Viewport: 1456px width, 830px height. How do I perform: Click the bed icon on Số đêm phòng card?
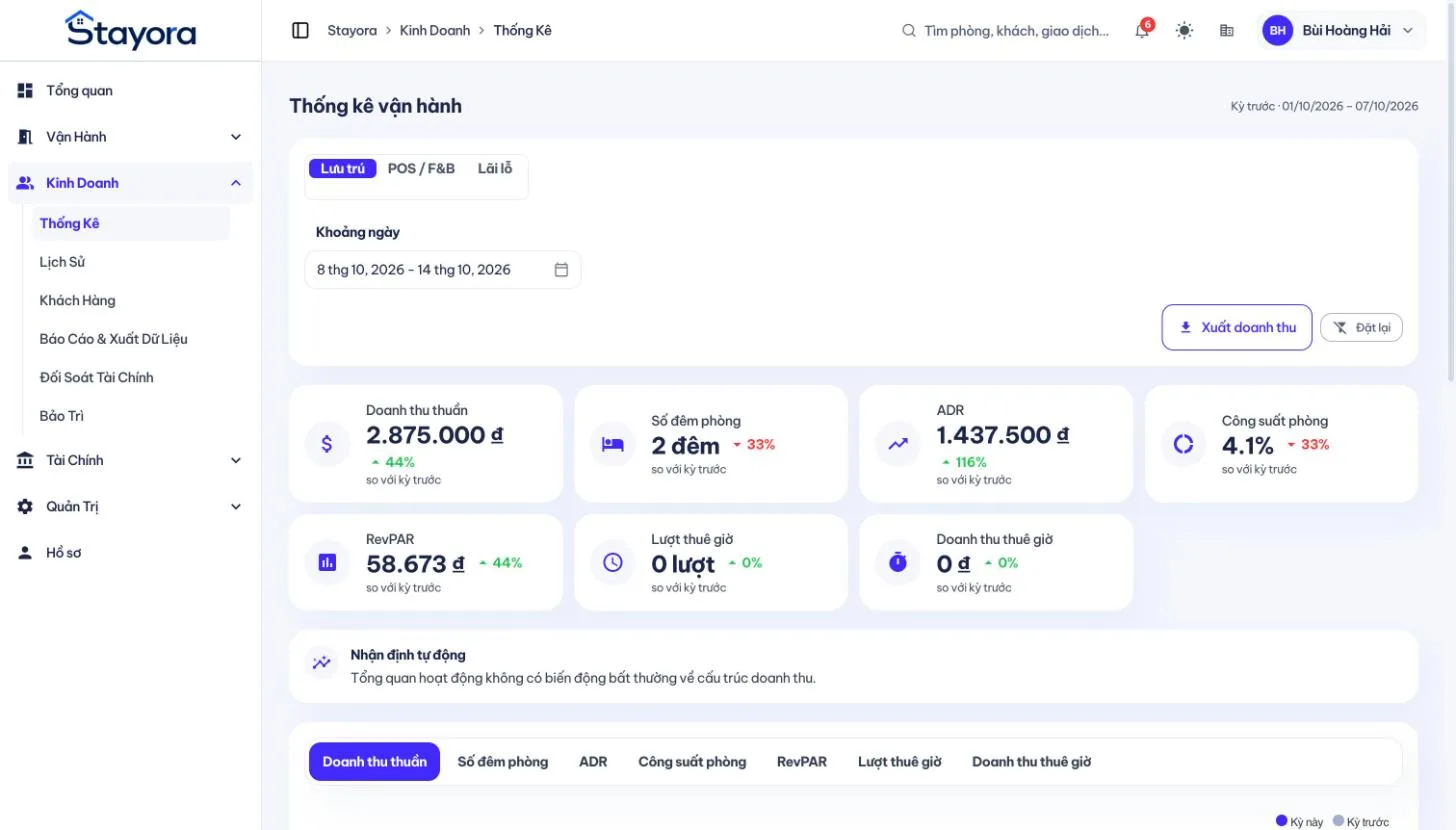(613, 444)
